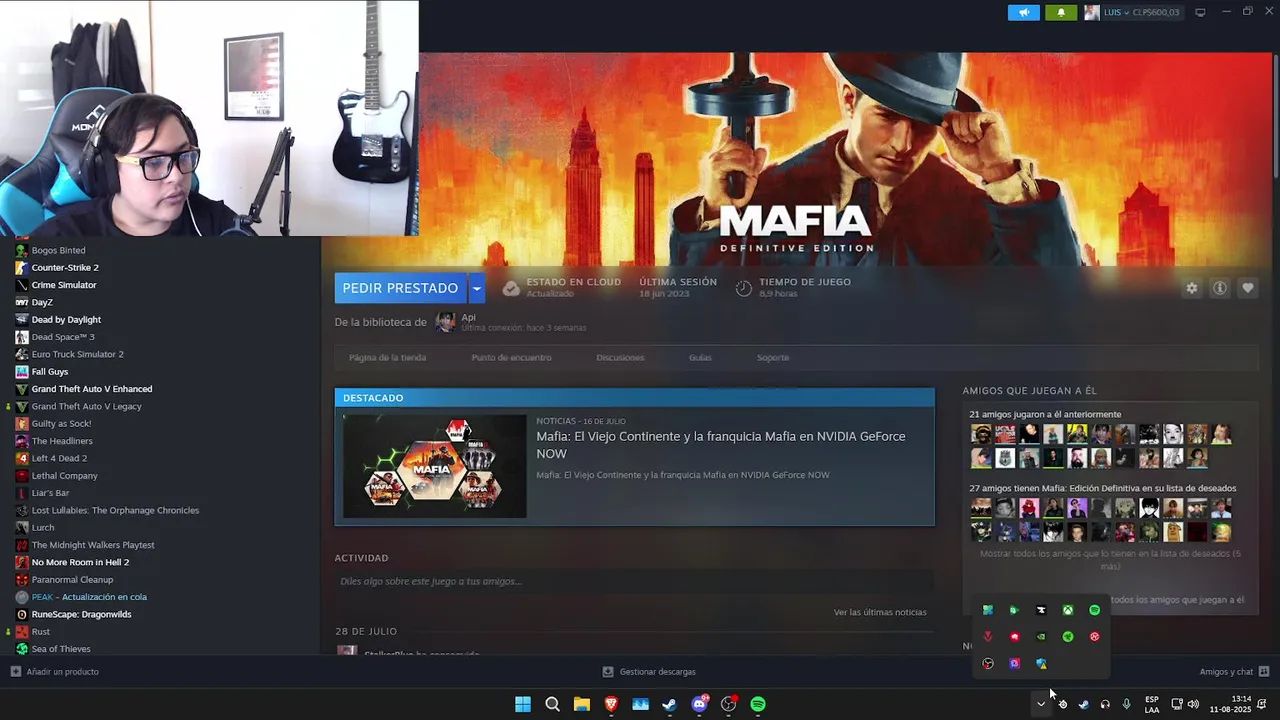Open Spotify from the taskbar

(758, 704)
